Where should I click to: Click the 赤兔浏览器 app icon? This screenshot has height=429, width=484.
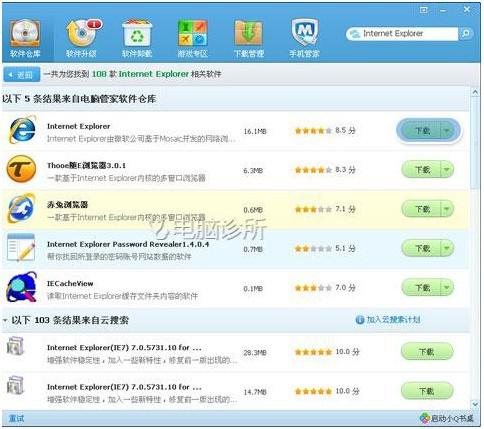point(21,208)
